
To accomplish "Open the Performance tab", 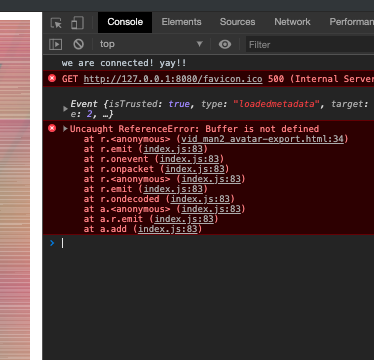I will tap(352, 22).
